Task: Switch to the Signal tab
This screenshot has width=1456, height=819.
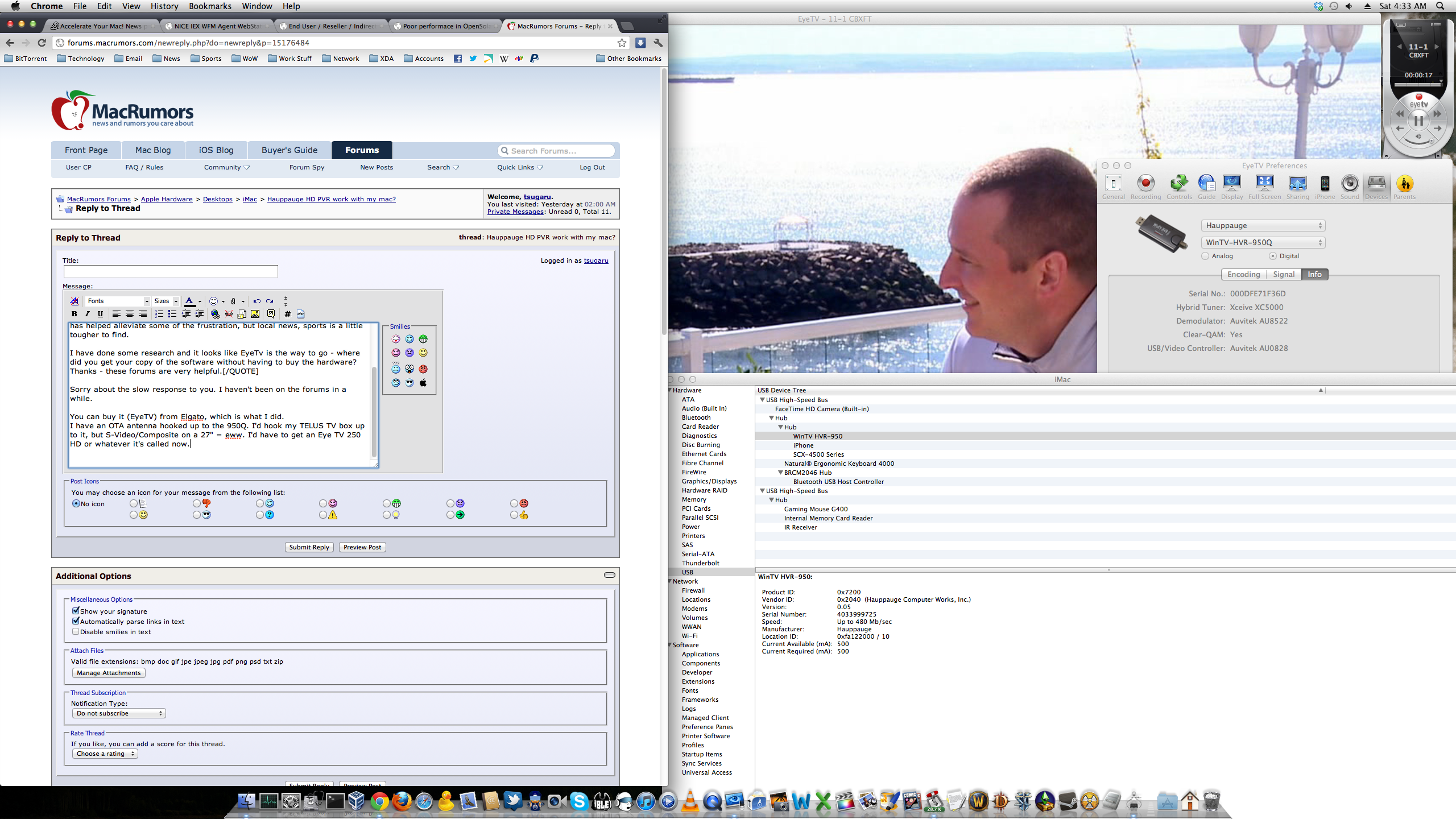Action: [1283, 274]
